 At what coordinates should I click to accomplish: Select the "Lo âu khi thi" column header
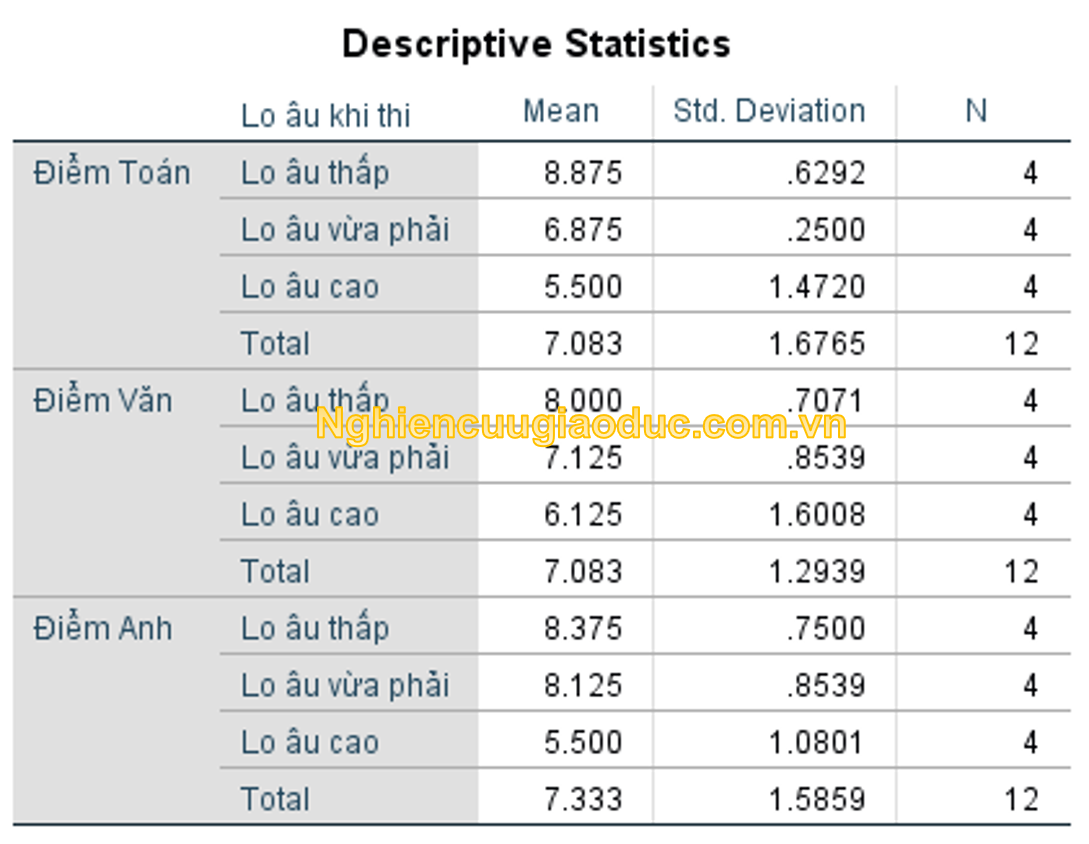tap(326, 116)
